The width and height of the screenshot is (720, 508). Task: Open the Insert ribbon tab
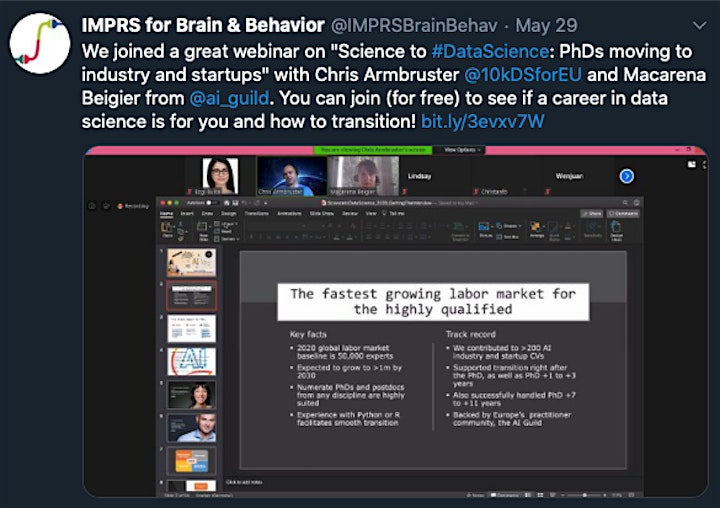[187, 214]
